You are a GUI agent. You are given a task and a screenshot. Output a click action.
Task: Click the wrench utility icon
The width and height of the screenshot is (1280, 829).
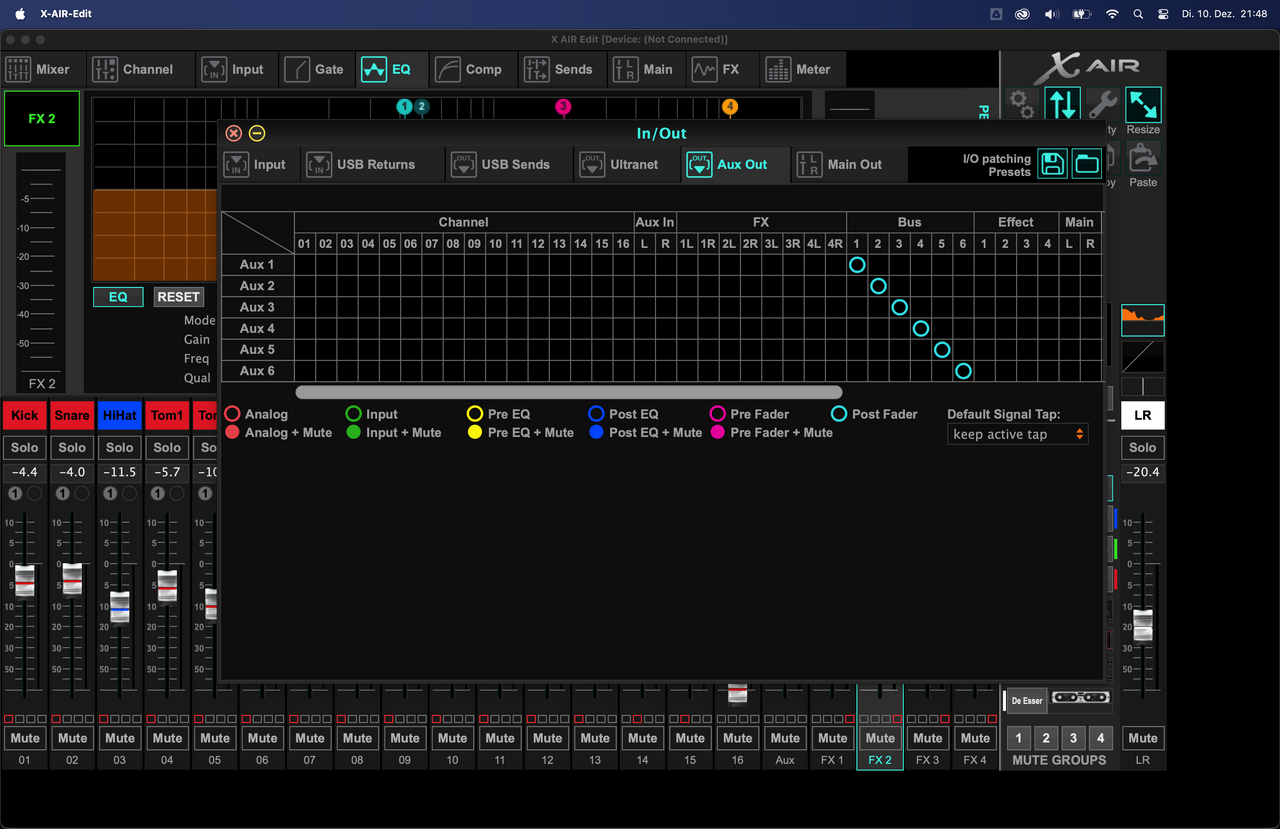tap(1103, 104)
